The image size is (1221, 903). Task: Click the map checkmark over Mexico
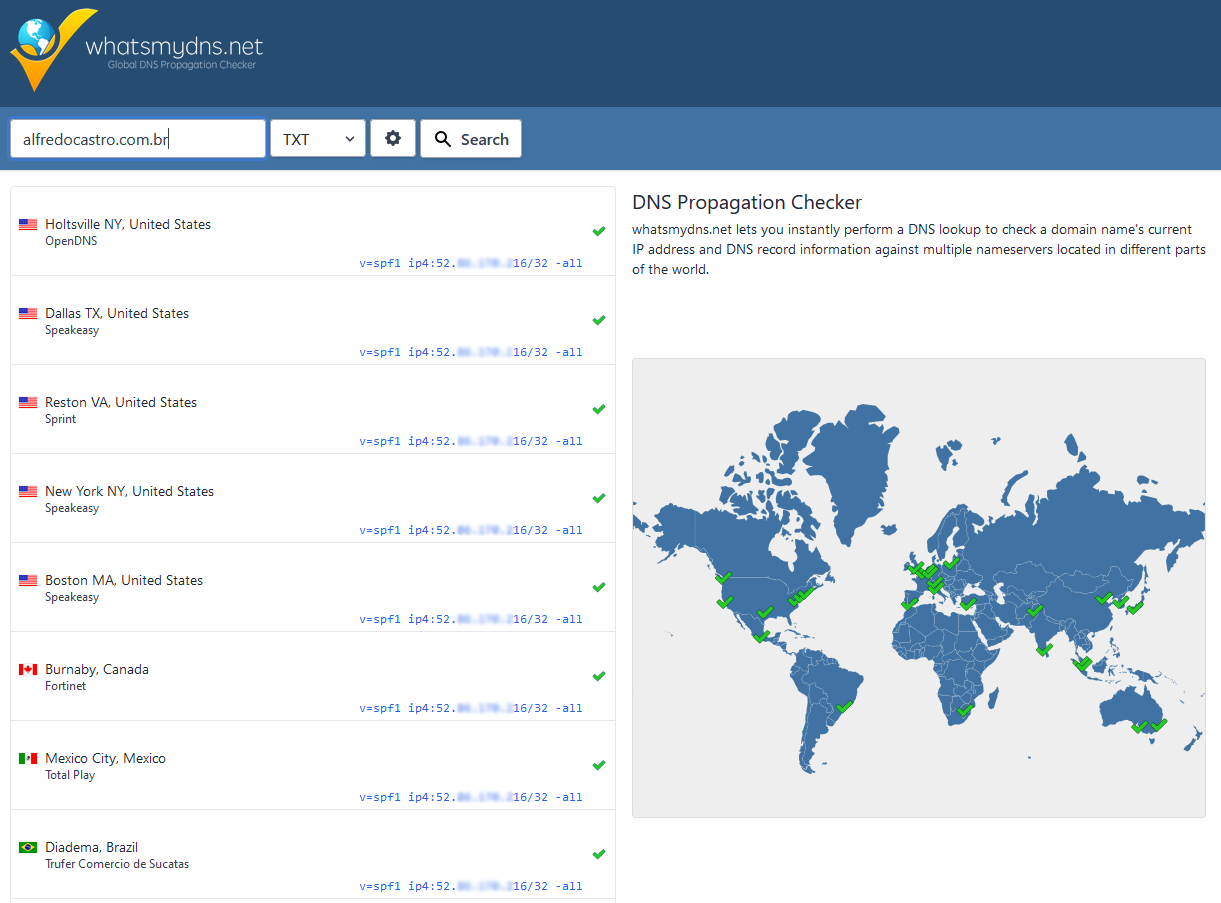tap(761, 635)
